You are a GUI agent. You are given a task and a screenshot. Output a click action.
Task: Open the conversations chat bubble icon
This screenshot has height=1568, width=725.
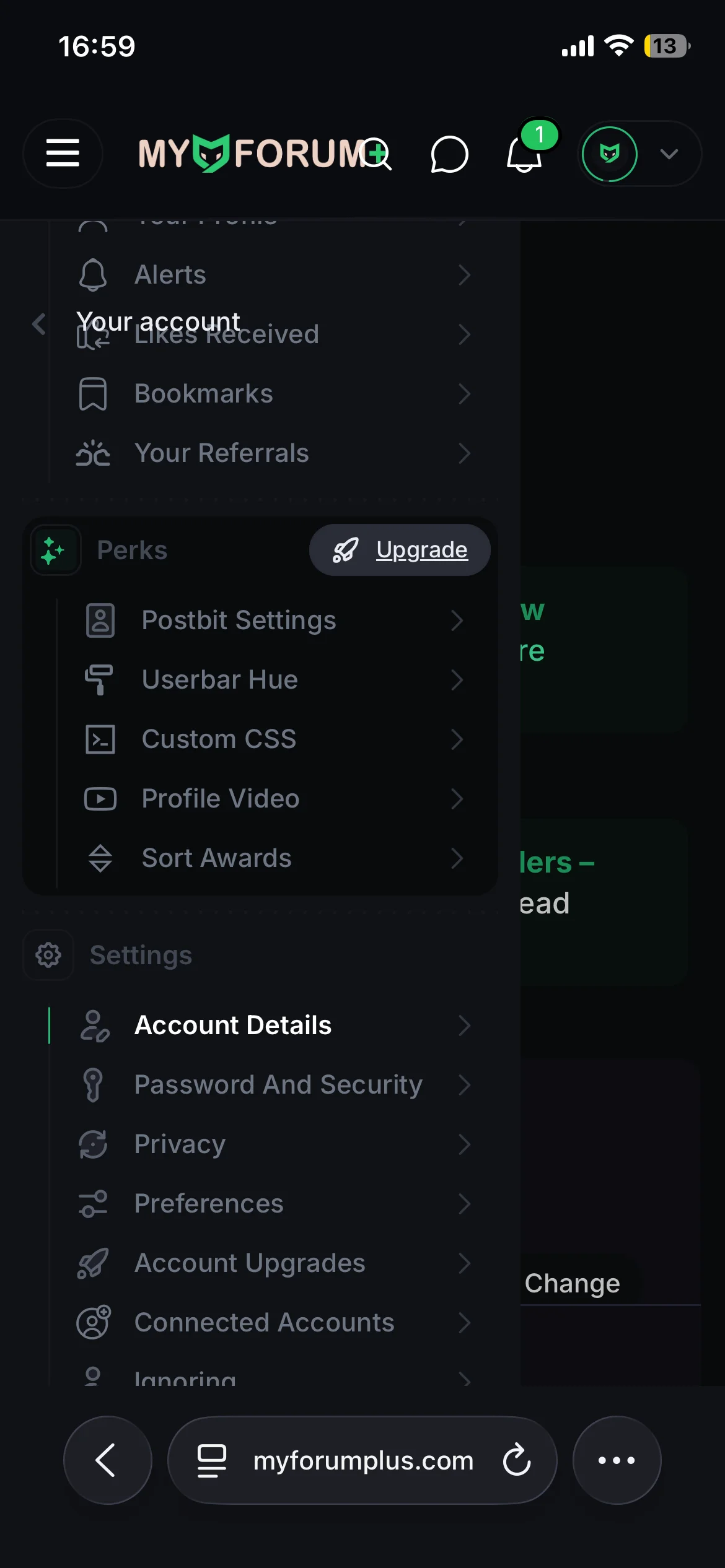pyautogui.click(x=449, y=154)
